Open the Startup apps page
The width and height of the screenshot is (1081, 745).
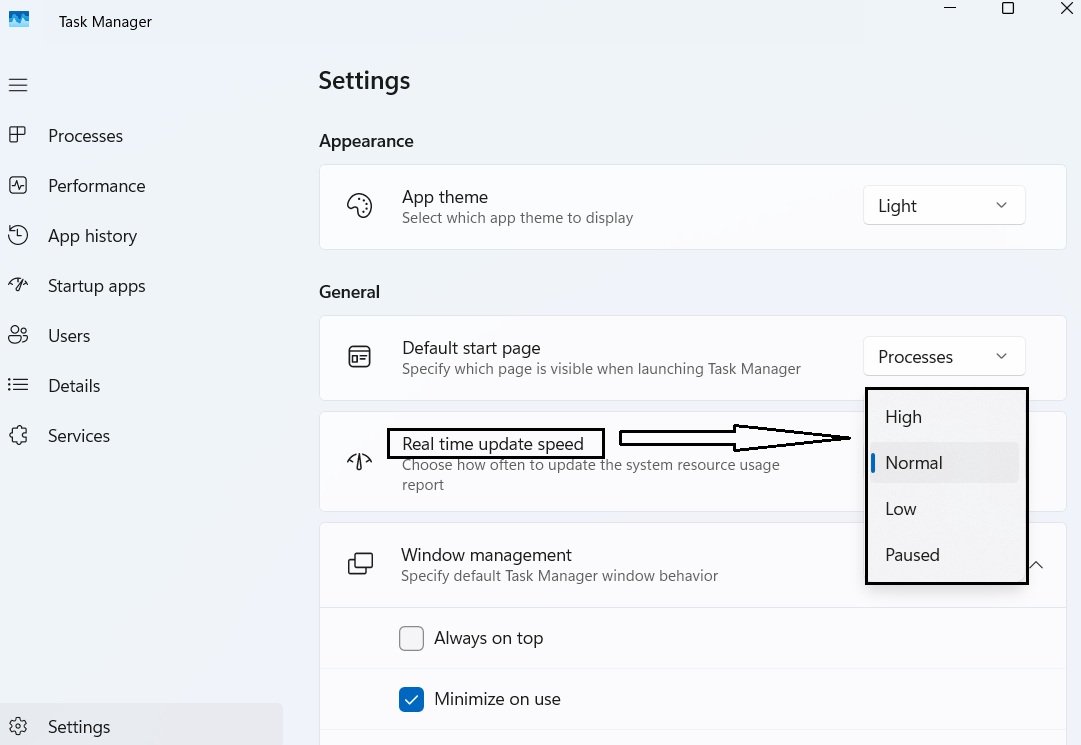pyautogui.click(x=97, y=286)
